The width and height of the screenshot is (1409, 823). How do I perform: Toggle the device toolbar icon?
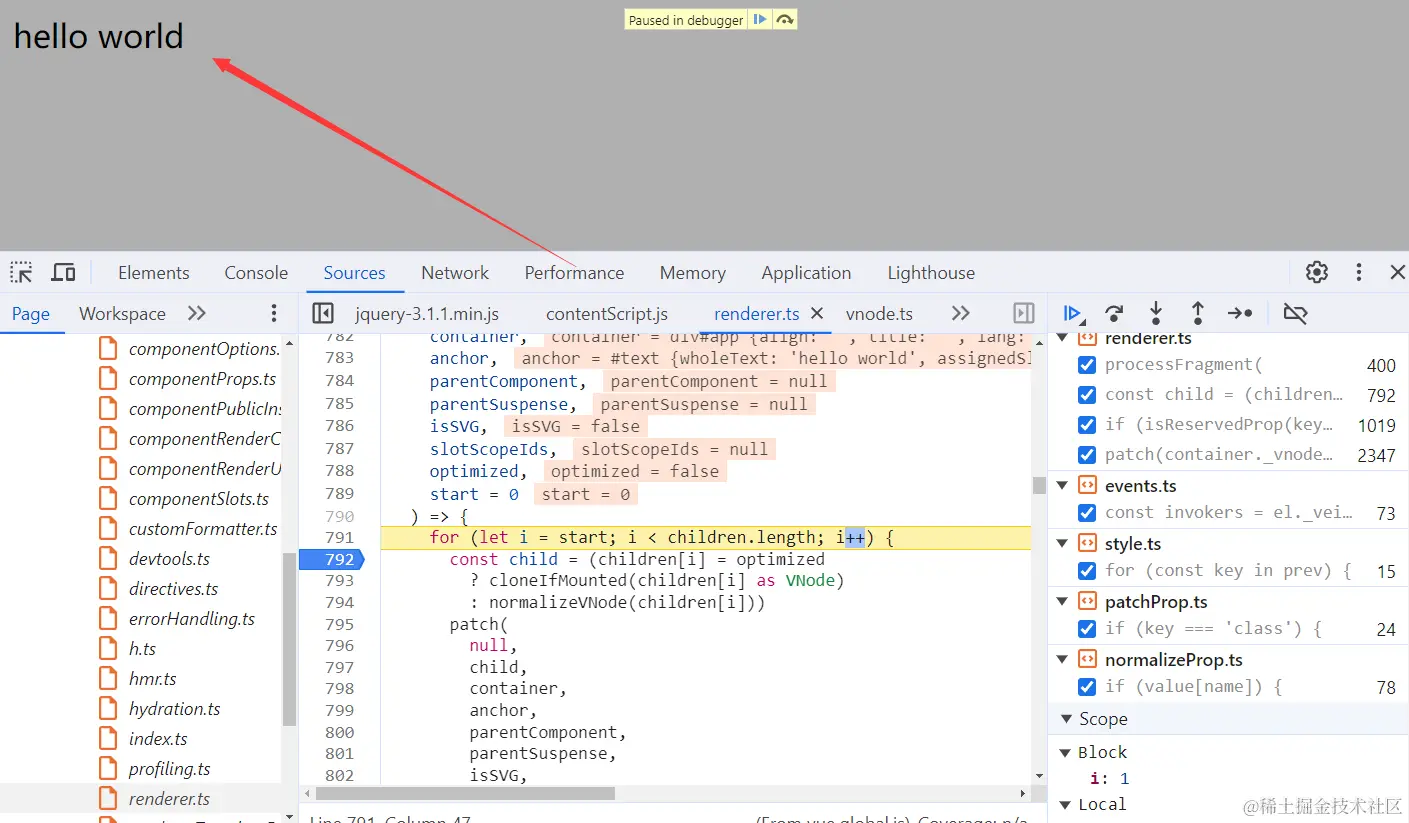click(x=63, y=272)
